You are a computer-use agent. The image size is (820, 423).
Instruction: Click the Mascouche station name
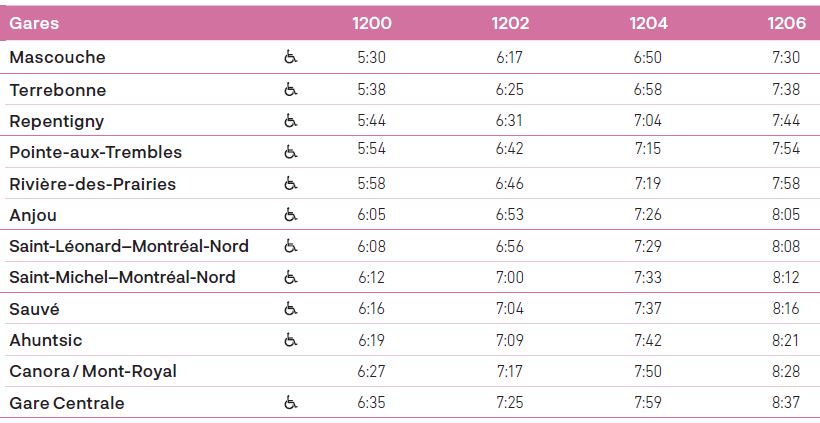tap(57, 58)
